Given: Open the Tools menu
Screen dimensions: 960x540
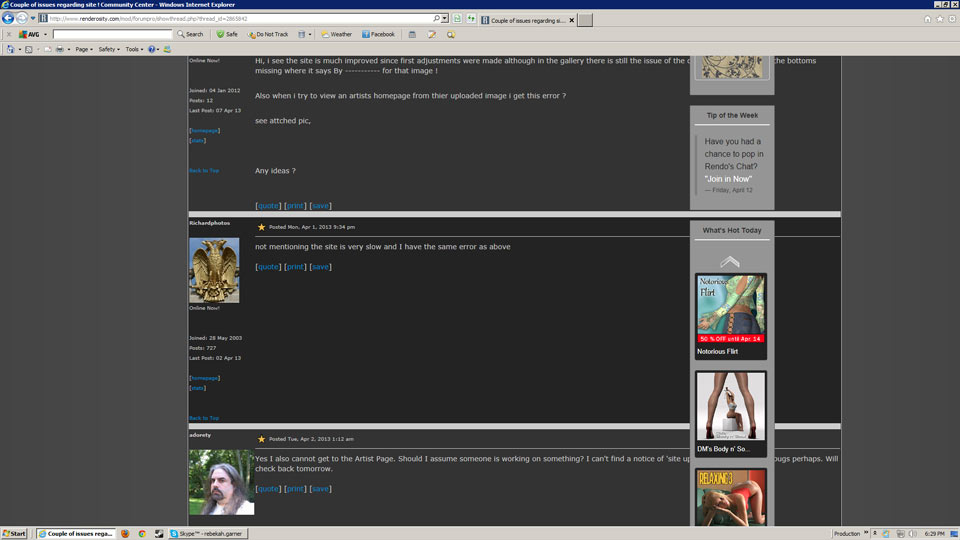Looking at the screenshot, I should [x=134, y=49].
